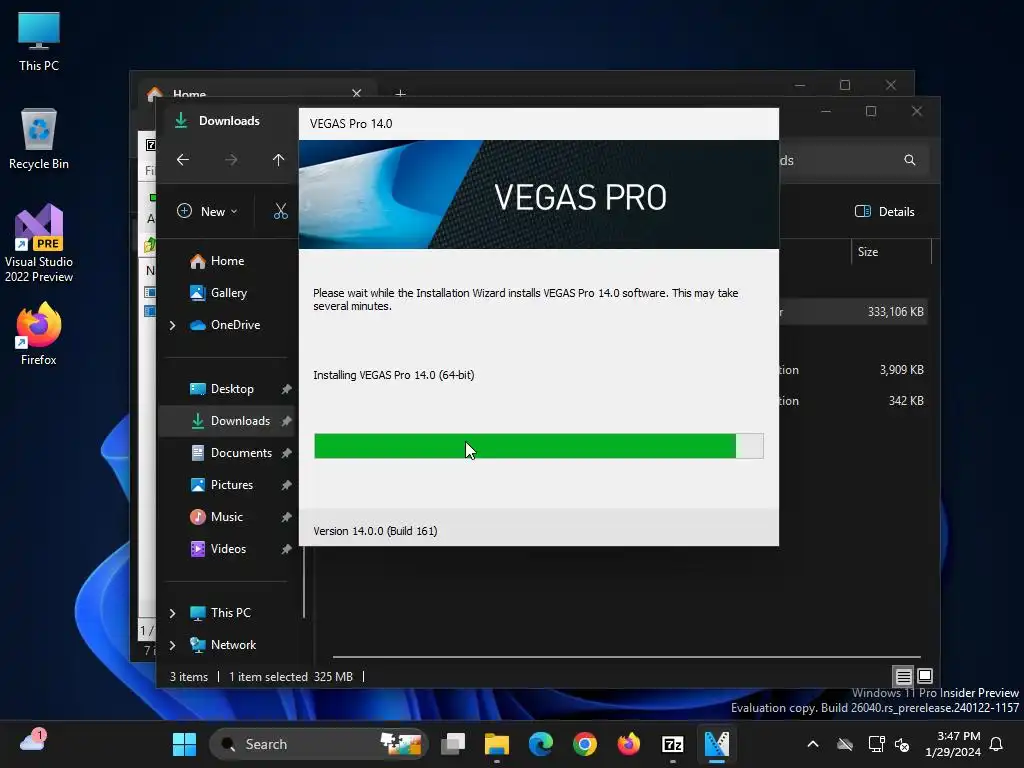This screenshot has width=1024, height=768.
Task: Click the VEGAS Pro installation progress bar
Action: [x=538, y=446]
